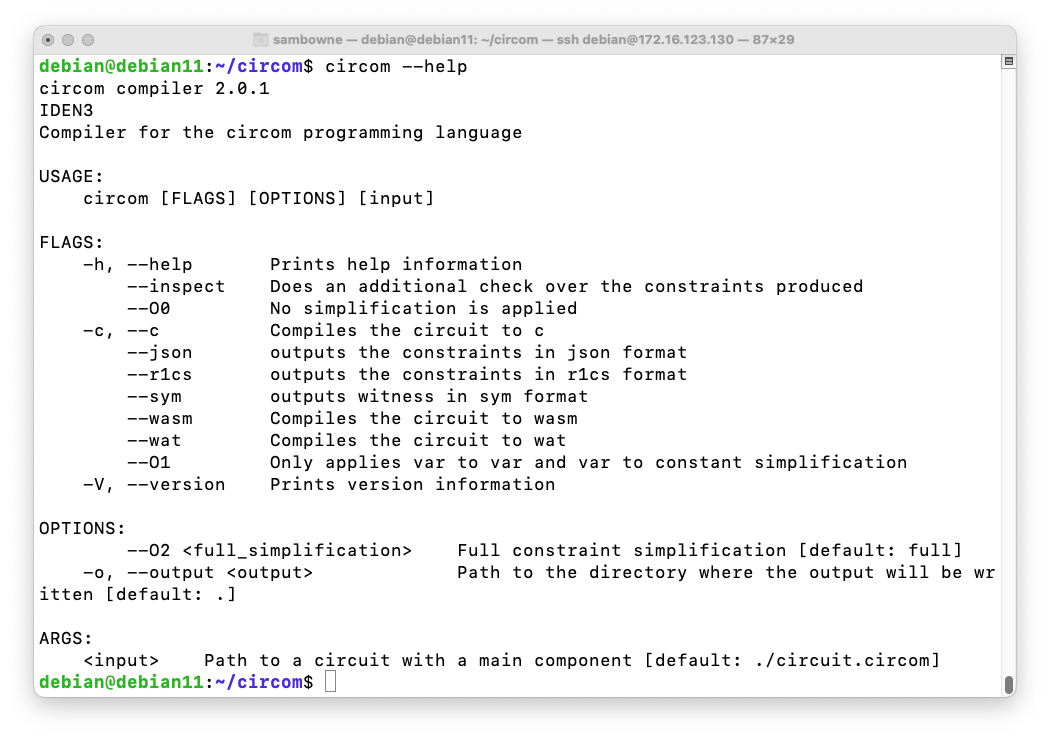
Task: Click the scrollbar thumb at bottom right
Action: (x=1009, y=684)
